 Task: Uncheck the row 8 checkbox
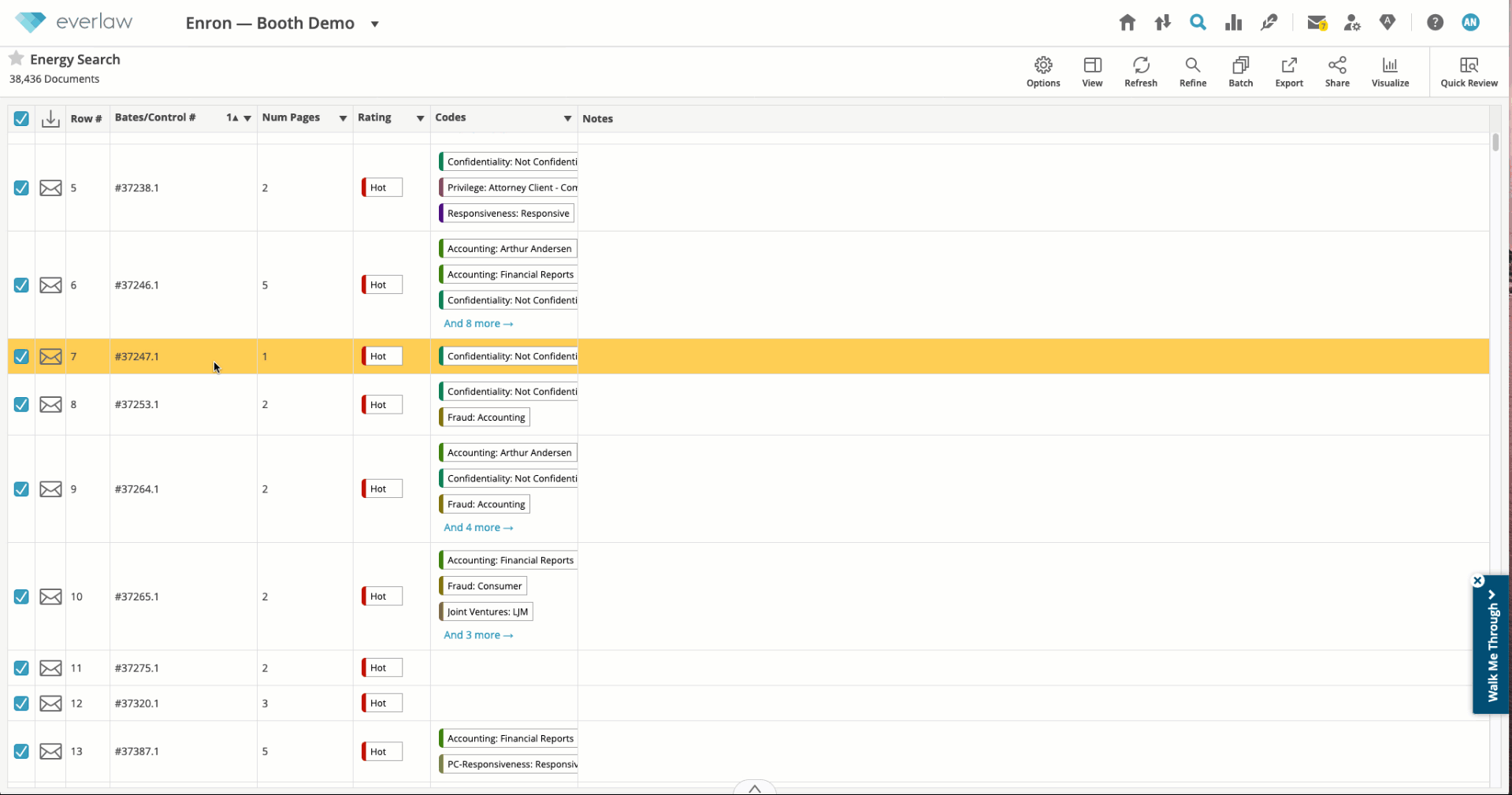point(21,404)
